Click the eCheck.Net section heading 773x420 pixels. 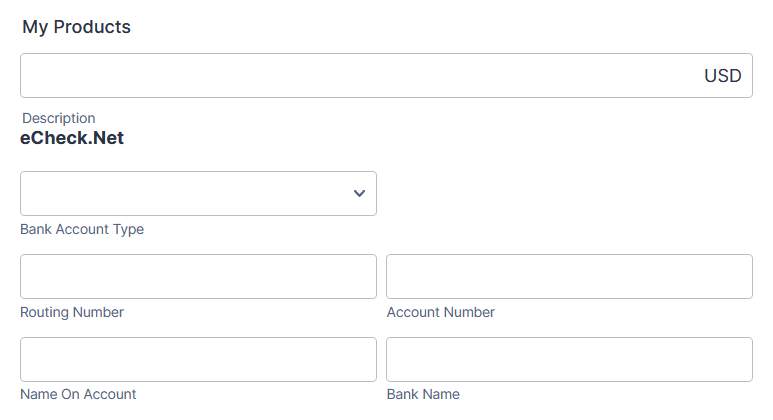tap(72, 138)
